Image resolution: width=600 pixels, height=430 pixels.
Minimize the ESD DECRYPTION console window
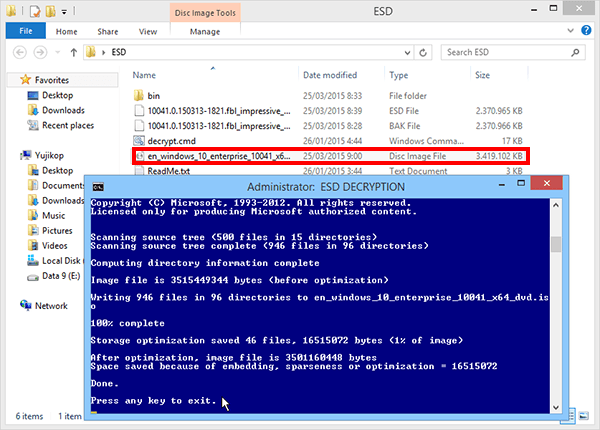(502, 184)
